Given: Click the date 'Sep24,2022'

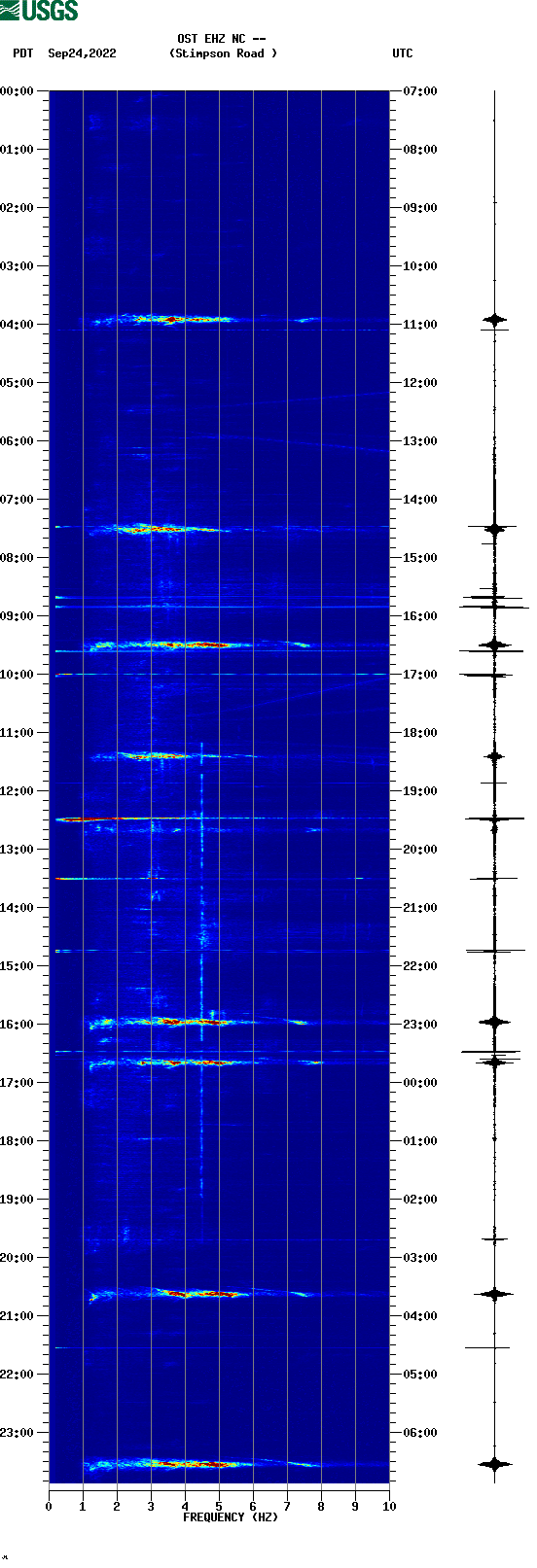Looking at the screenshot, I should tap(82, 53).
